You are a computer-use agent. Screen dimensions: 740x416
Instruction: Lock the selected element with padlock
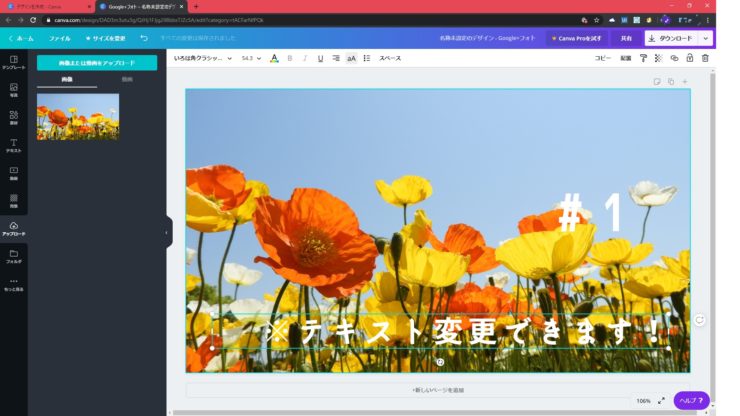click(690, 58)
